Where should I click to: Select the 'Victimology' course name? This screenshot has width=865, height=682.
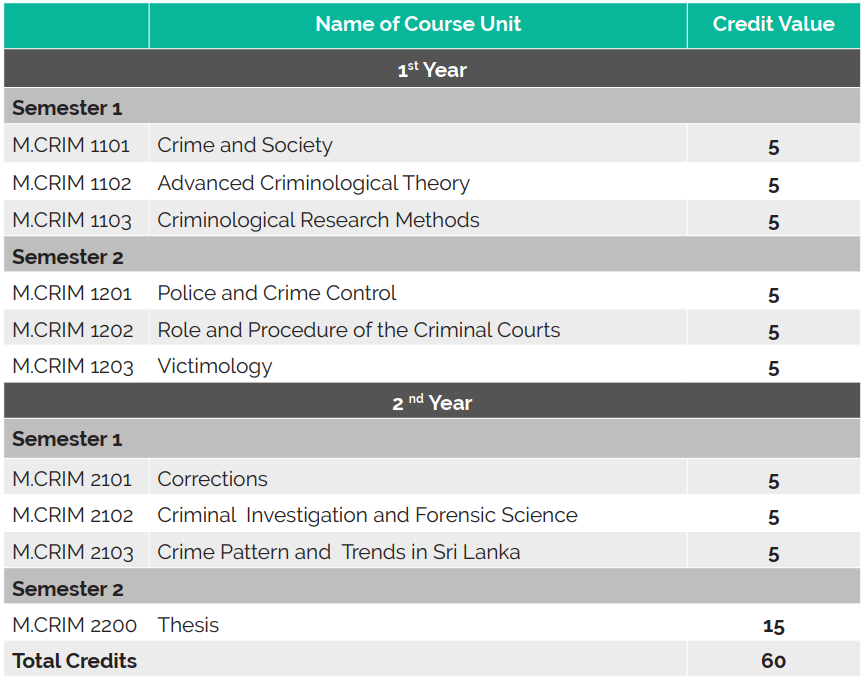coord(215,366)
